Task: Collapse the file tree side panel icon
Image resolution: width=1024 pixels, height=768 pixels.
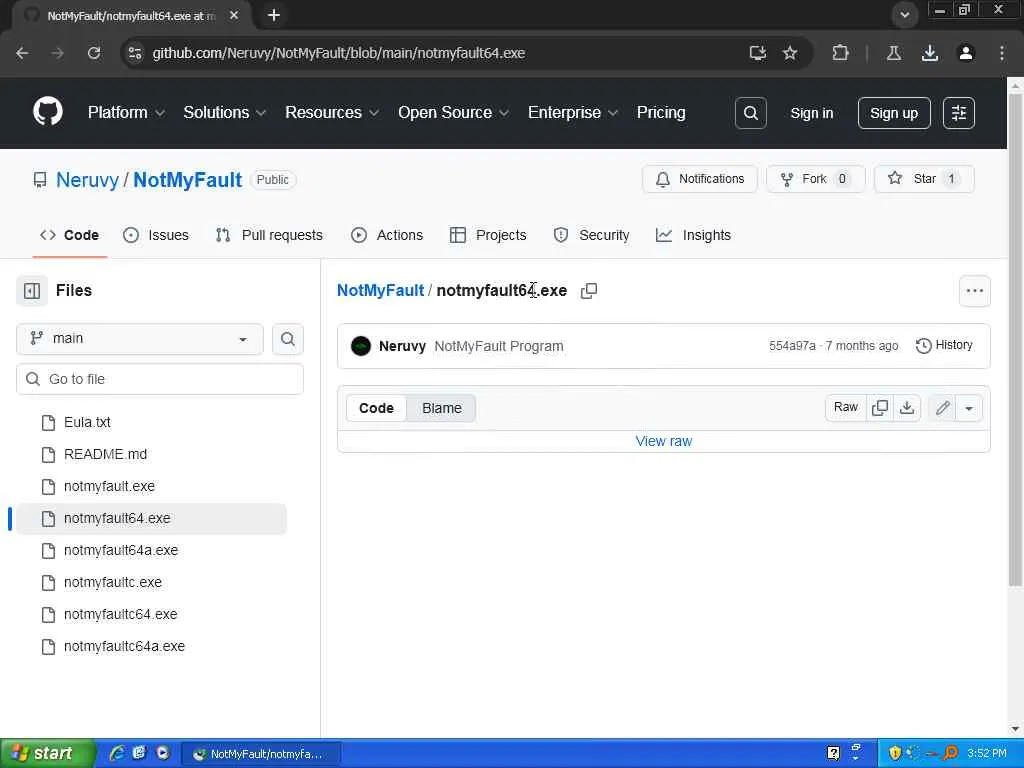Action: tap(32, 291)
